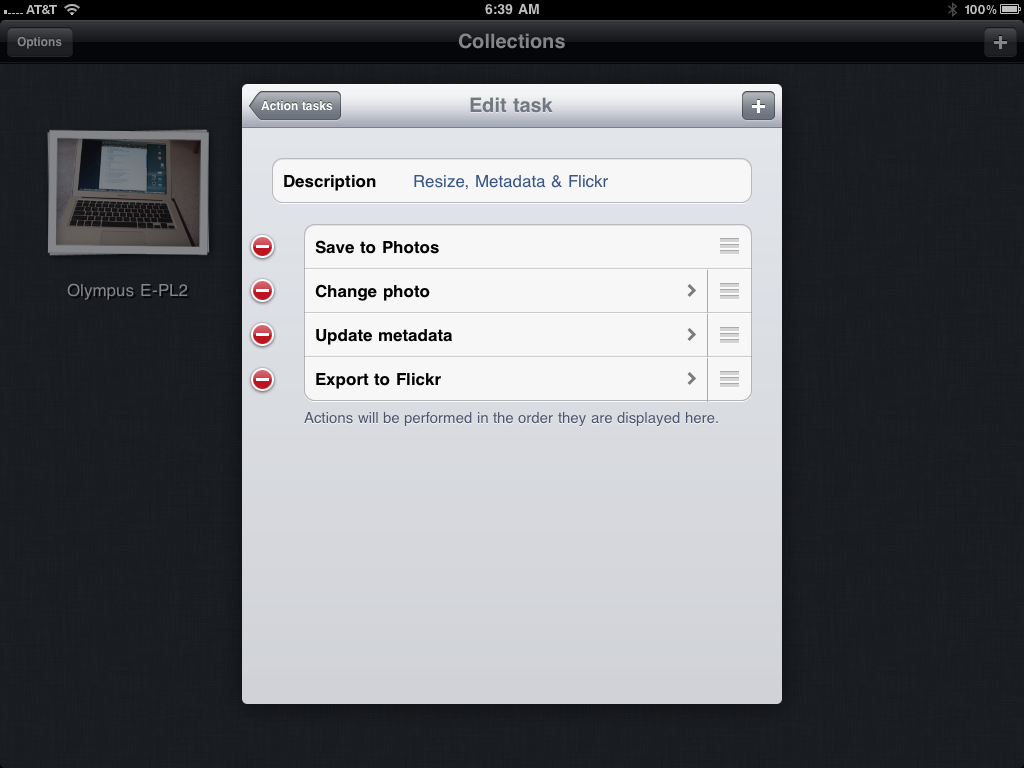Open Update metadata details via chevron
Screen dimensions: 1024x768
(691, 335)
